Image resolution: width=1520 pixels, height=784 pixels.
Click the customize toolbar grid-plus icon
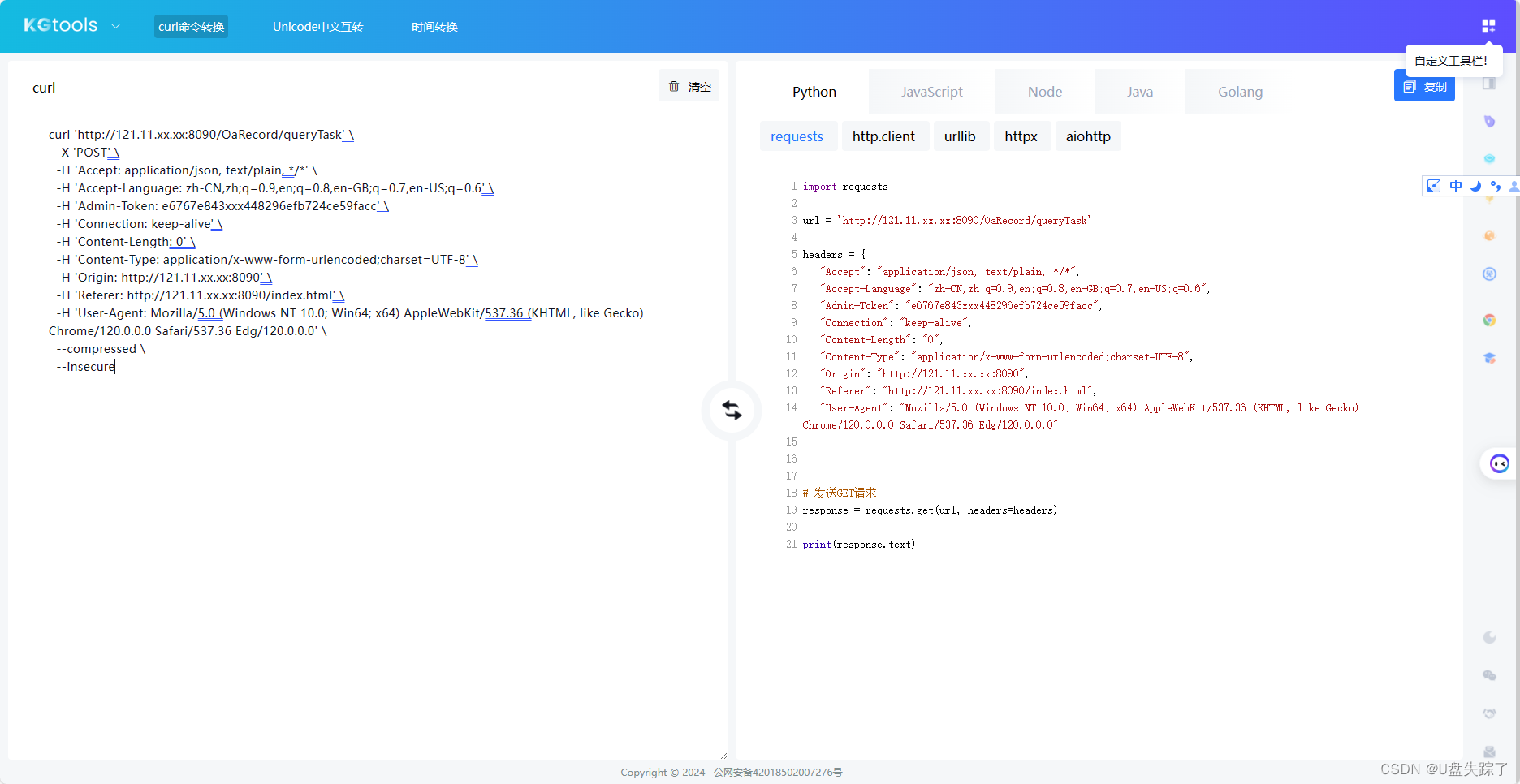(1488, 27)
